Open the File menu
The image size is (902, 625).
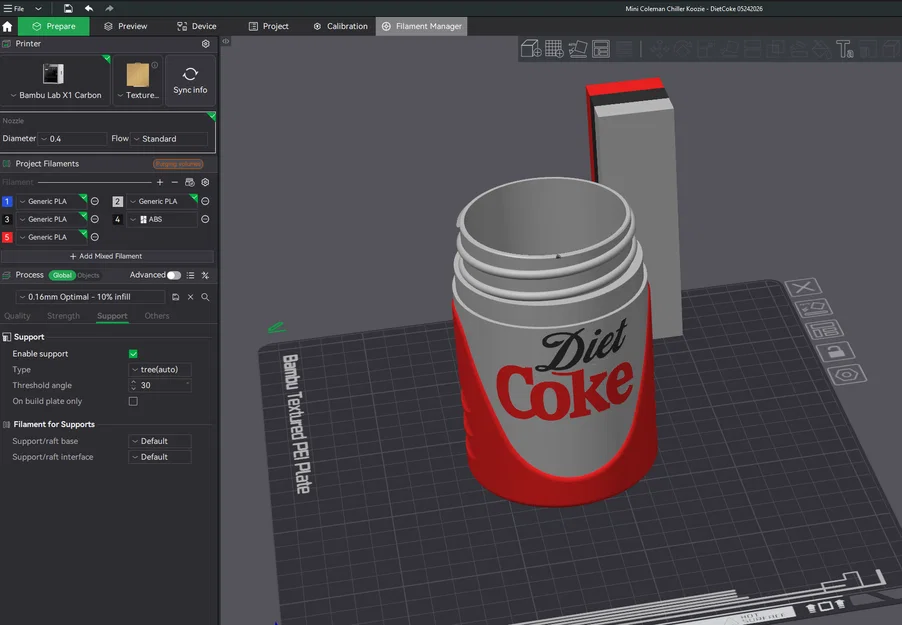(x=14, y=9)
